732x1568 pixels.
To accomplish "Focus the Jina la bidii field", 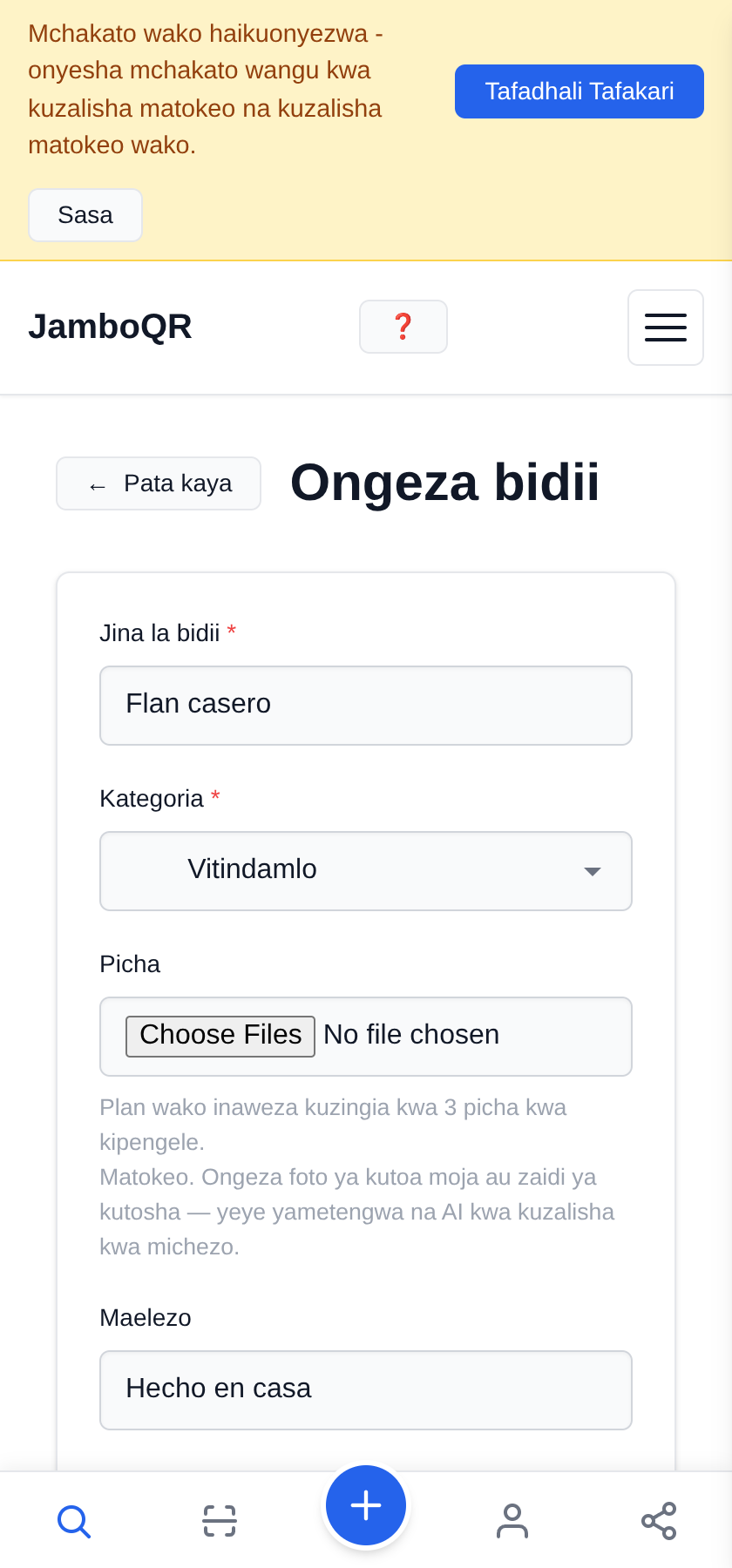I will 366,706.
